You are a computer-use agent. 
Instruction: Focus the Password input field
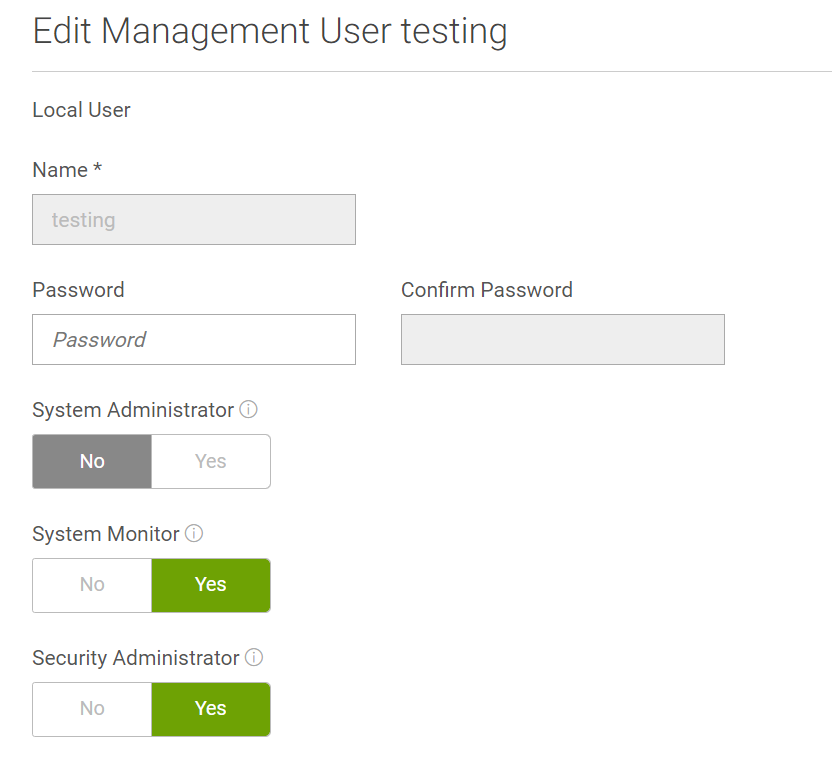tap(194, 340)
